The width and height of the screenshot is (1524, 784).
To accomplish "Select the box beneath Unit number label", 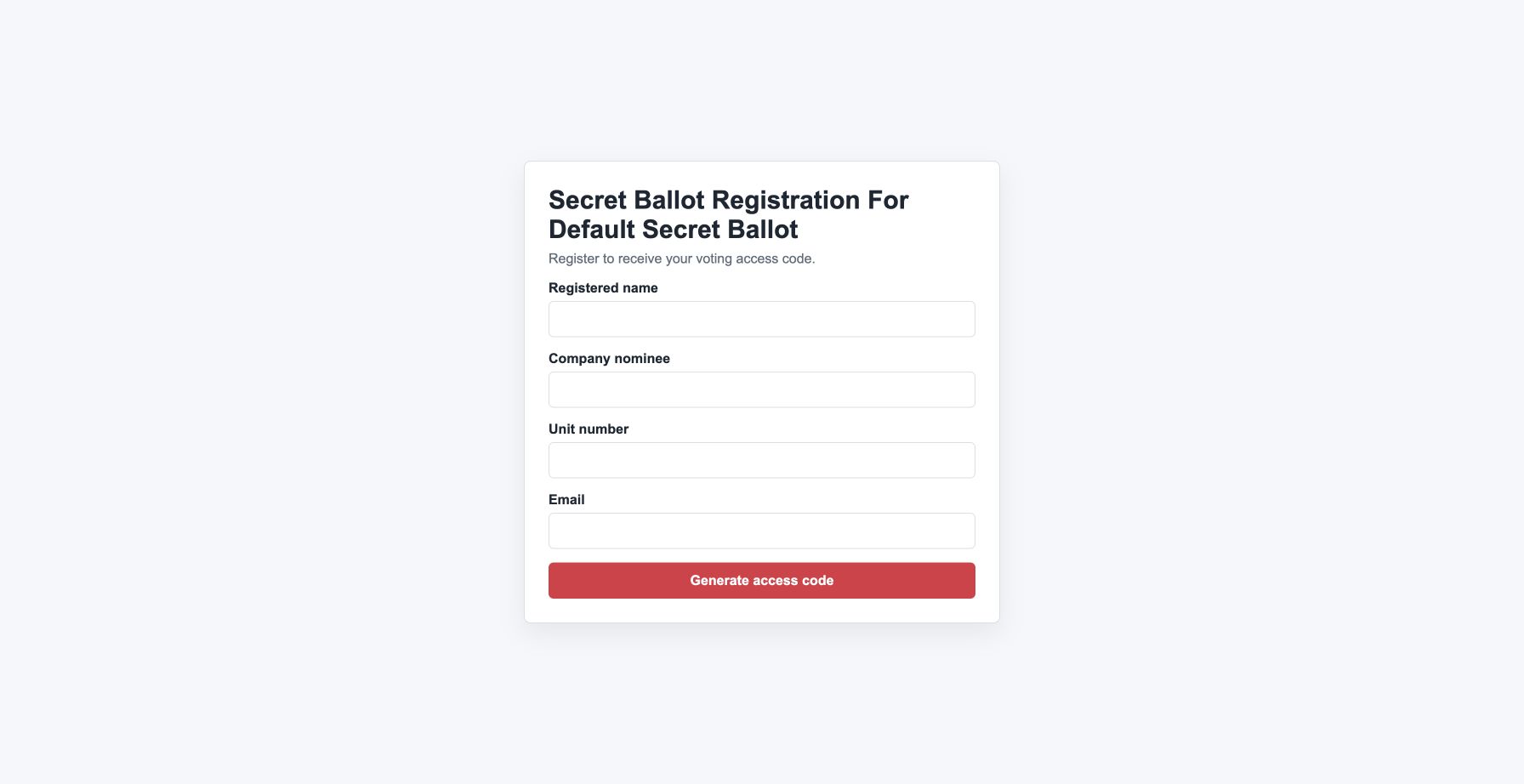I will (761, 460).
